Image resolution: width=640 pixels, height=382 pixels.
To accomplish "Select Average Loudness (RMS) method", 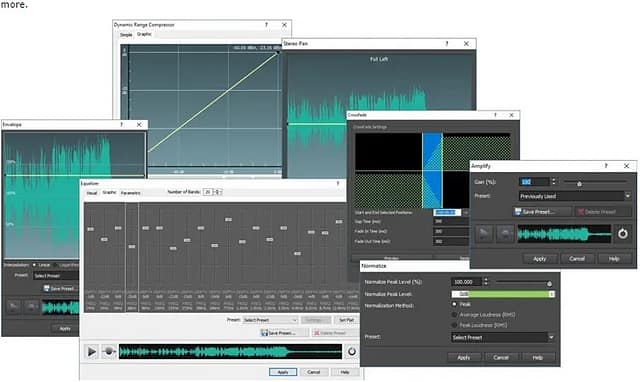I will (x=454, y=315).
